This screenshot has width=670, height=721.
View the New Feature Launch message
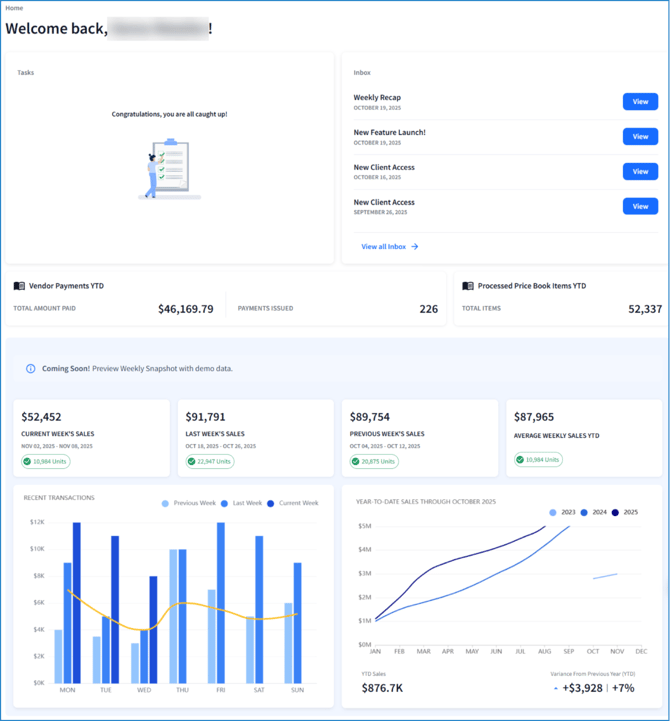(x=640, y=137)
